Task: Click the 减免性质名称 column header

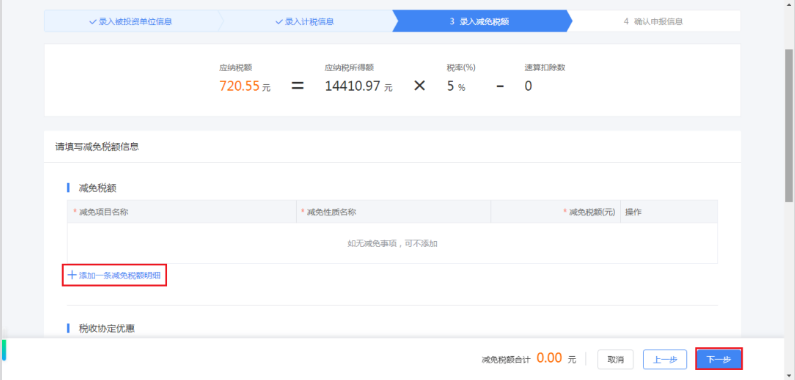Action: (x=393, y=212)
